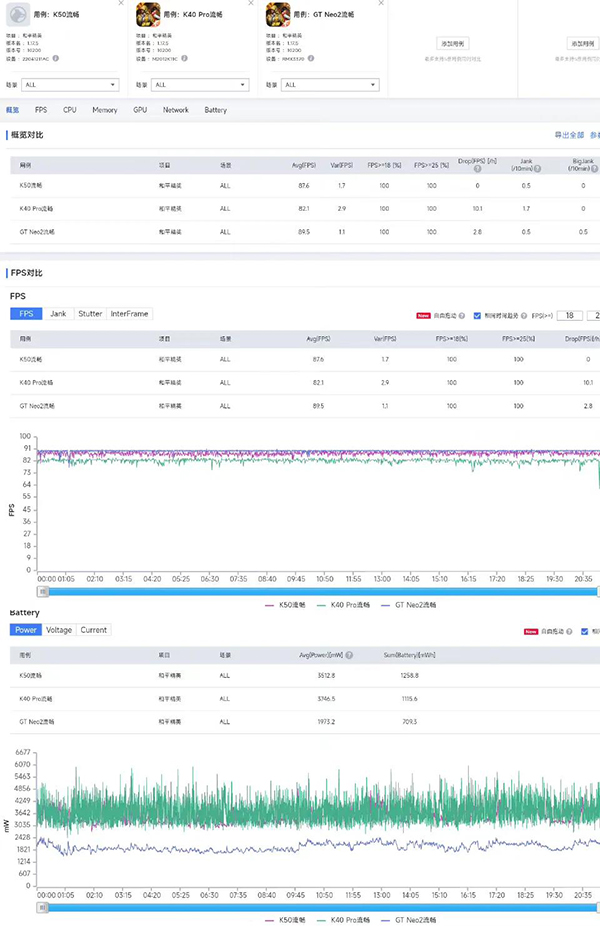
Task: Close the K40 Pro流畅 case card
Action: (x=250, y=4)
